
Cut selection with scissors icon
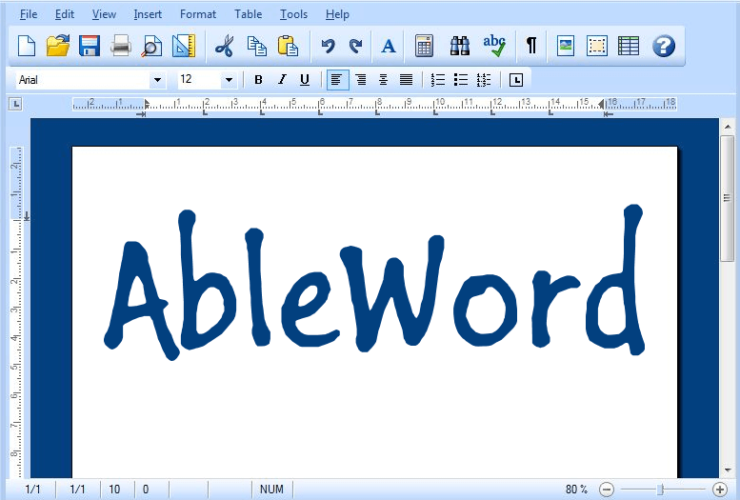coord(225,46)
